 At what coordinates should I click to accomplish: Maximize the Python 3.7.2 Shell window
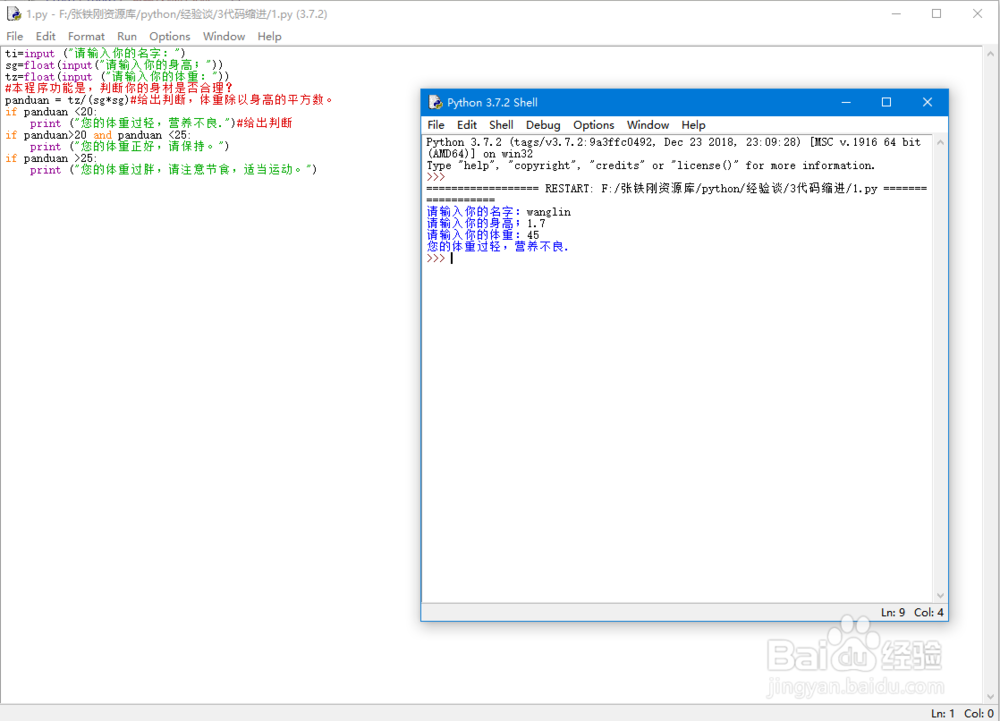[886, 102]
